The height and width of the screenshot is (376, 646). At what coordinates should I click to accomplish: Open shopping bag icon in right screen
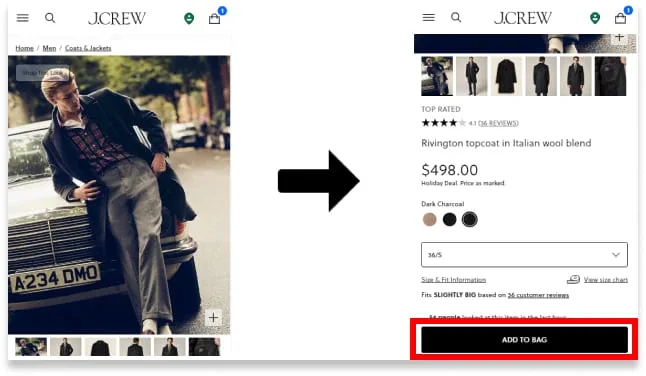[620, 18]
